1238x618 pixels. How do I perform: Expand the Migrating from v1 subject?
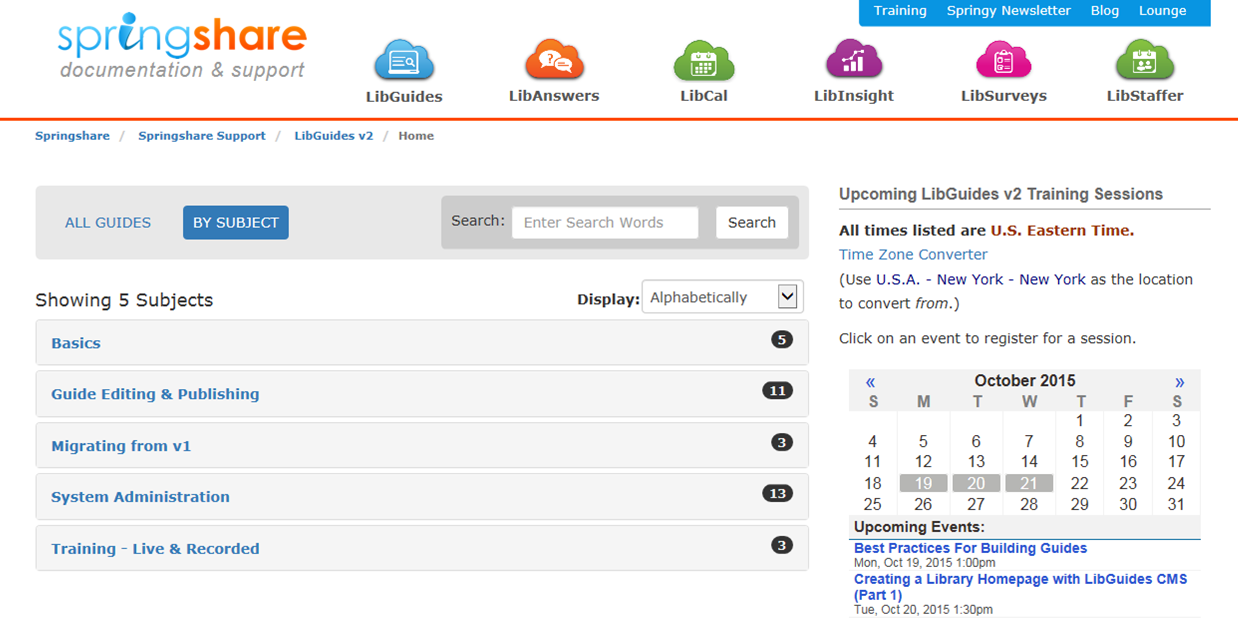tap(422, 446)
